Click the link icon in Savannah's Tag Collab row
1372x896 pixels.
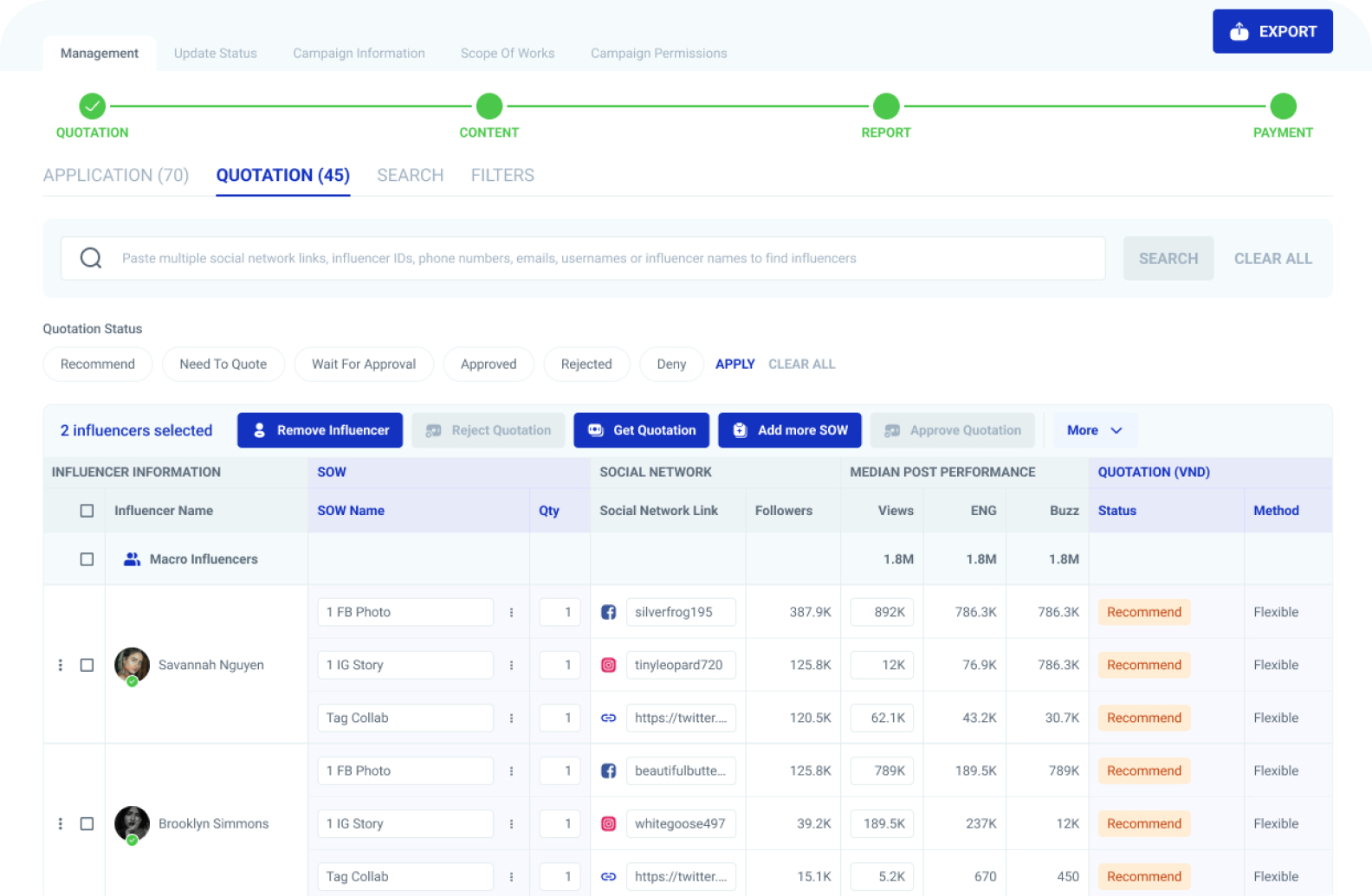point(608,718)
